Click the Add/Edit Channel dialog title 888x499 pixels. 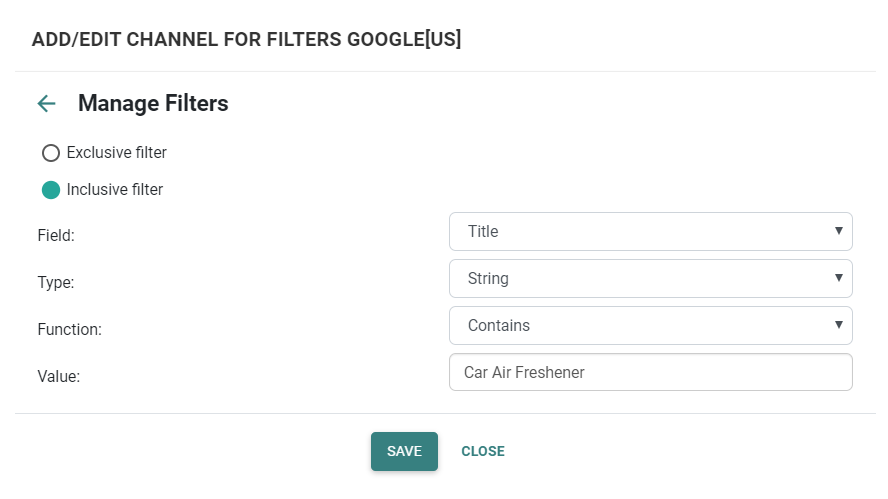246,39
